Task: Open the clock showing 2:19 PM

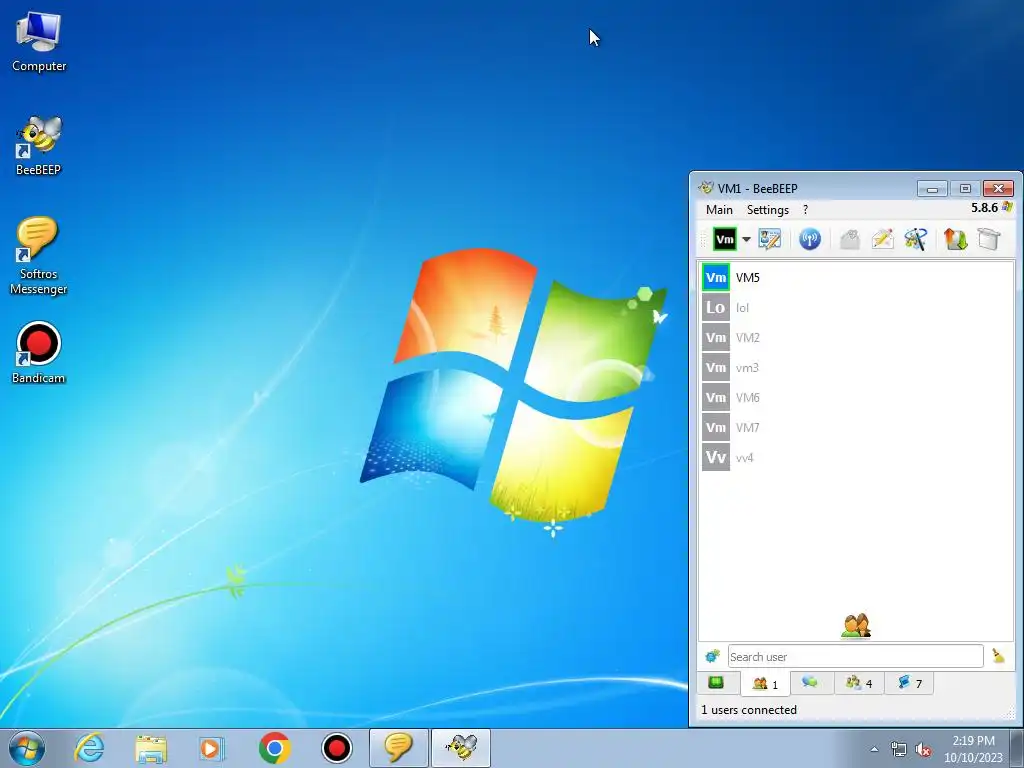Action: [x=973, y=749]
